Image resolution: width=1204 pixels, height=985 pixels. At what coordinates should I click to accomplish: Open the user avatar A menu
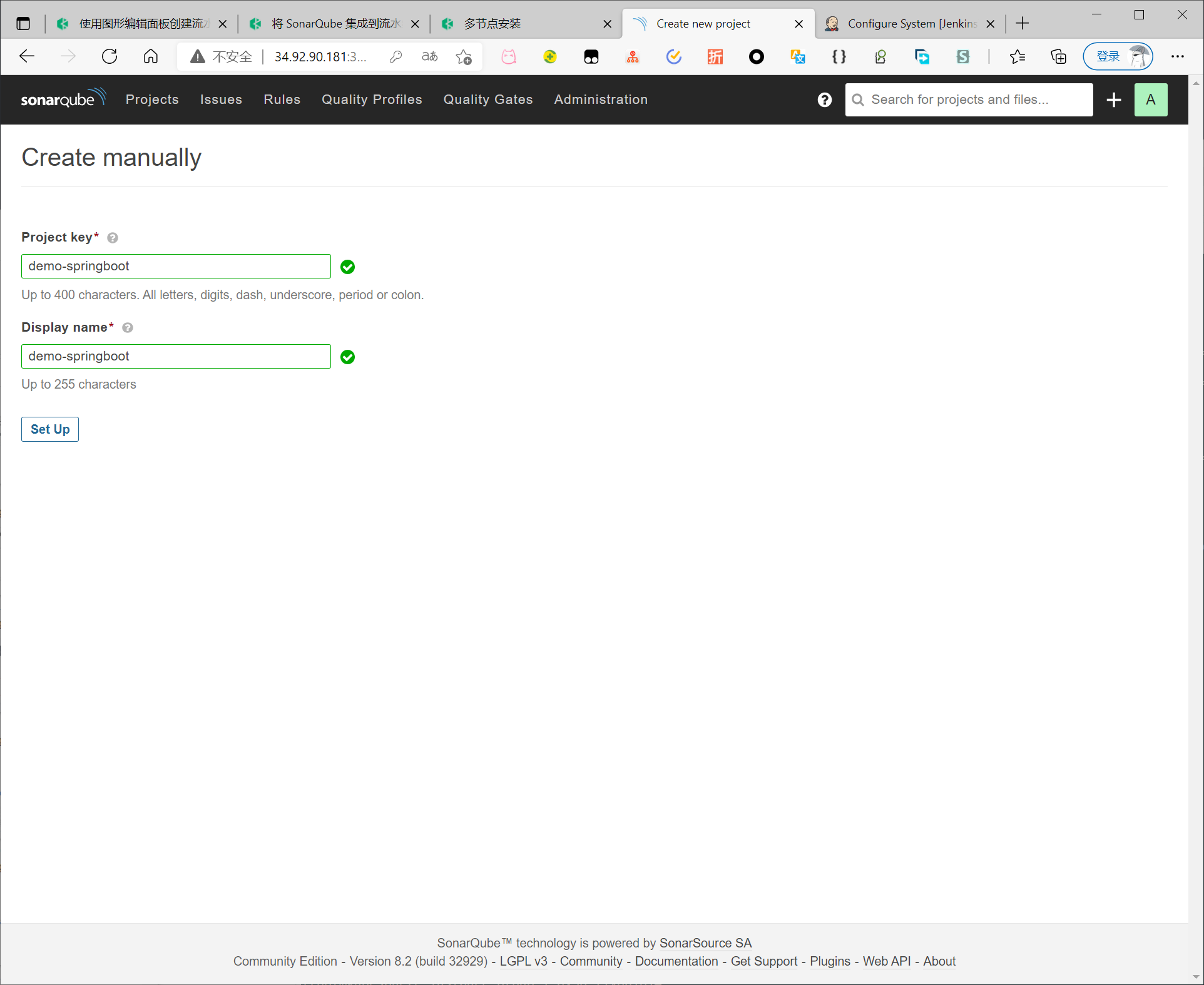point(1150,100)
